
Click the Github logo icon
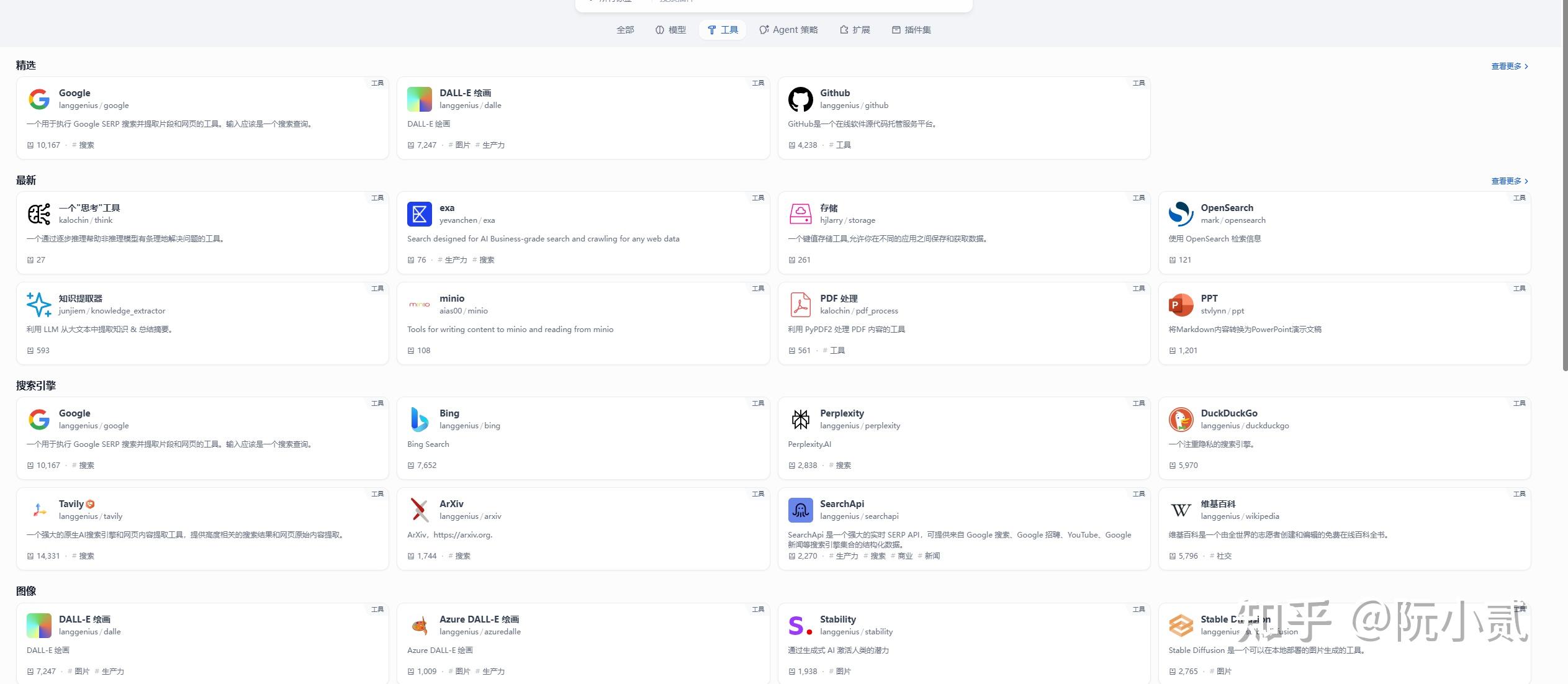click(x=800, y=99)
